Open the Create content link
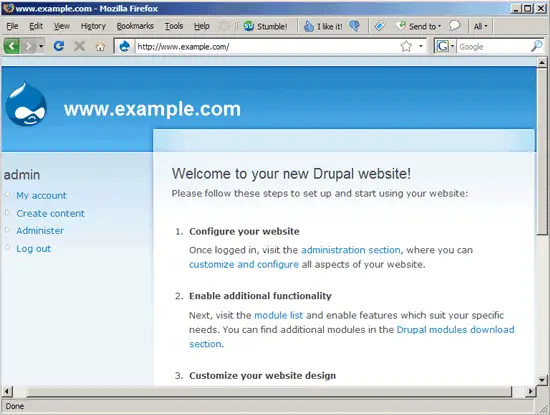 [51, 213]
